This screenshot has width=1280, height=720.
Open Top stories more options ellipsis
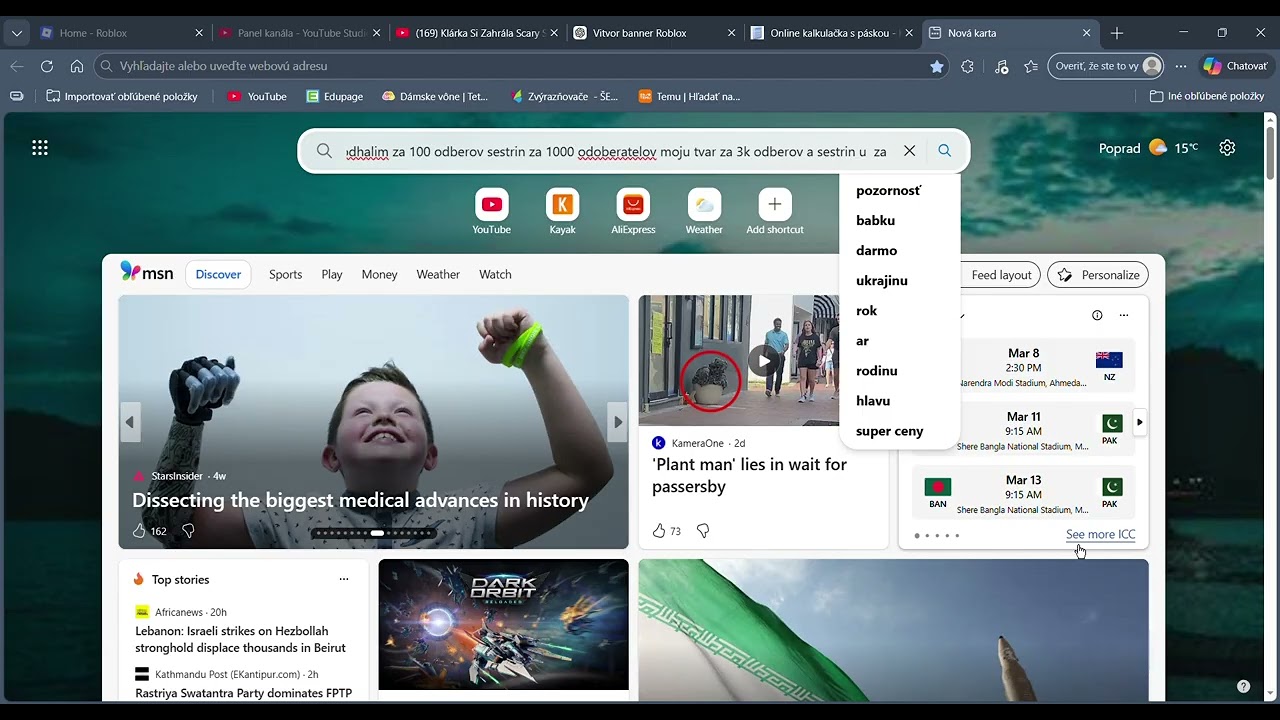point(344,579)
